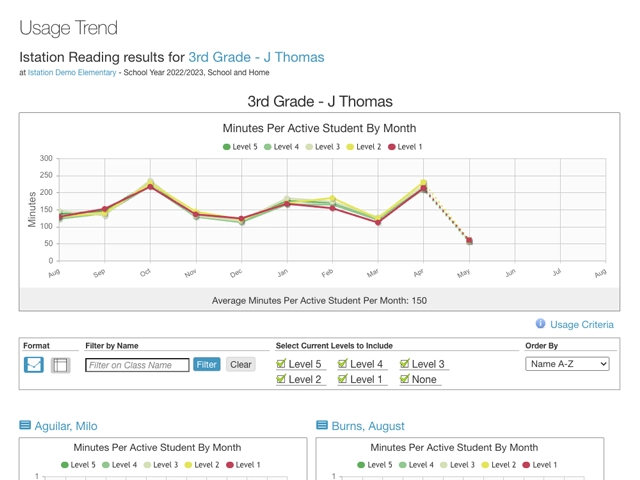Toggle Level 1 series in class chart legend
The image size is (640, 480).
405,147
